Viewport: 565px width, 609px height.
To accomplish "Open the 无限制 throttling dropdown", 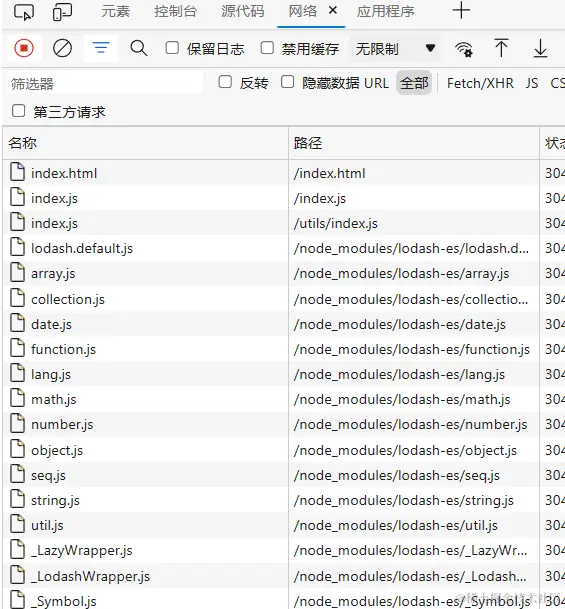I will (x=395, y=49).
